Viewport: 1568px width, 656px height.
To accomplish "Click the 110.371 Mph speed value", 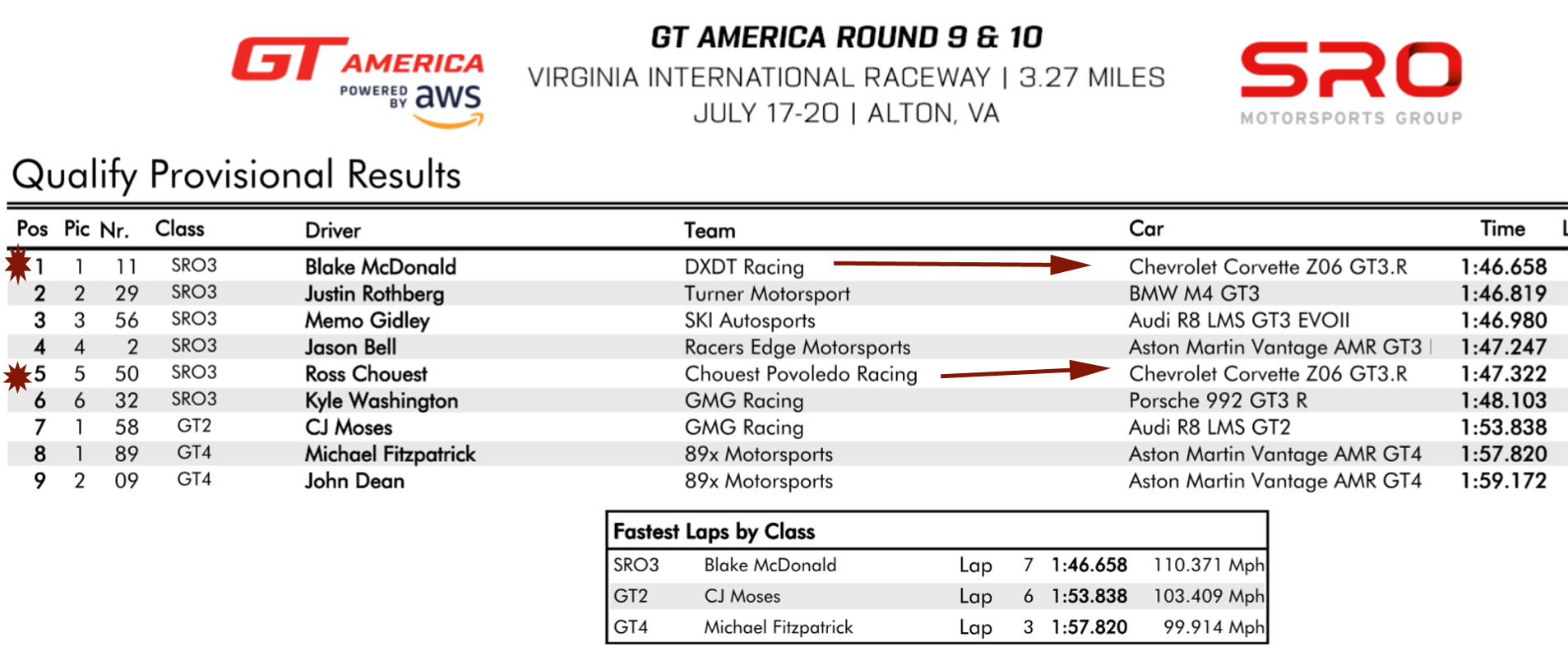I will [x=1208, y=565].
